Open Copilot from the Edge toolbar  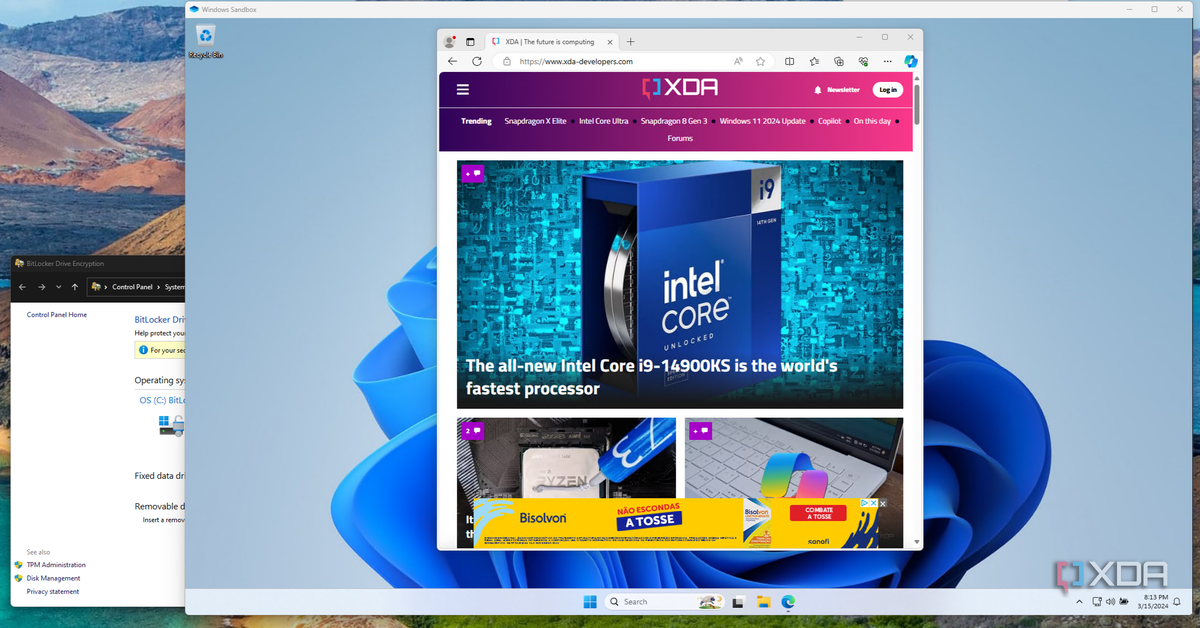pos(910,61)
